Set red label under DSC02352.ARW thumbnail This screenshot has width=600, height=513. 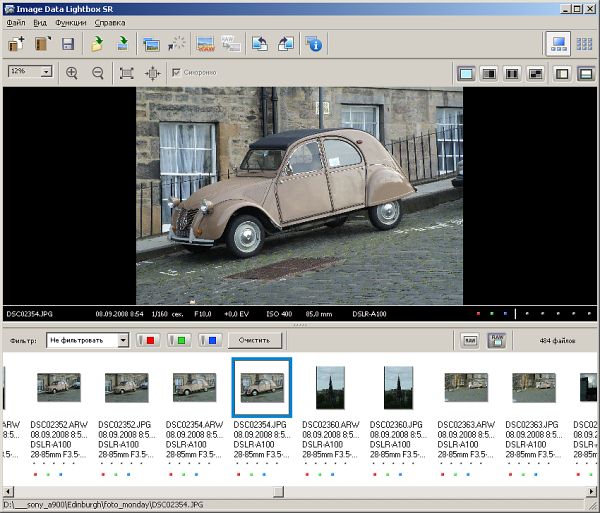(35, 474)
